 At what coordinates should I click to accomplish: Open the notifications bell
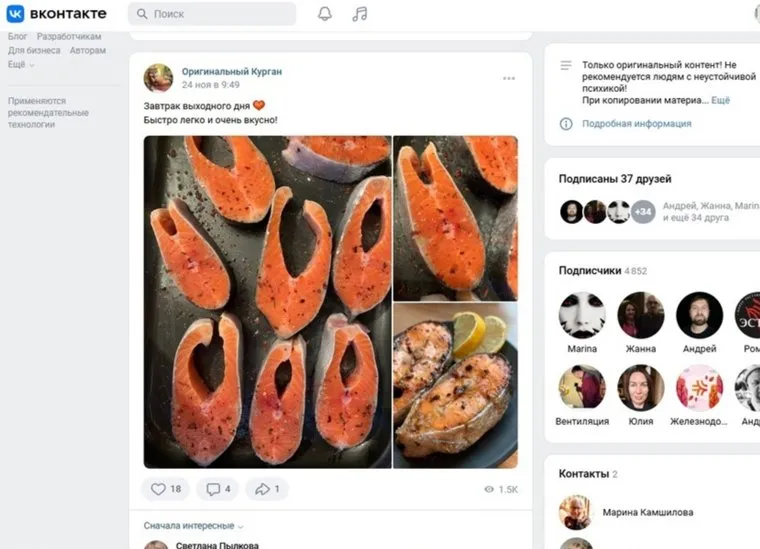coord(325,14)
